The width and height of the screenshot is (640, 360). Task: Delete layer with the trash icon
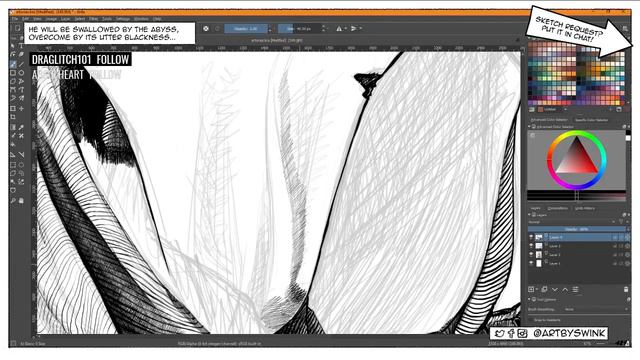626,289
